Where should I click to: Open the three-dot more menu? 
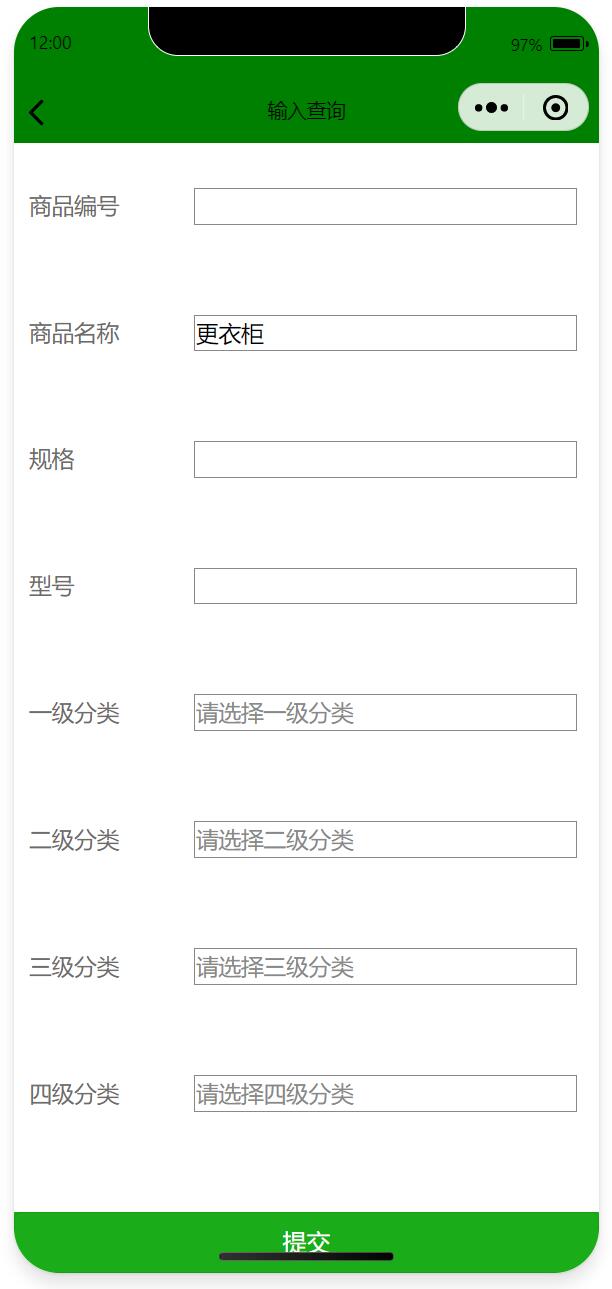click(491, 108)
